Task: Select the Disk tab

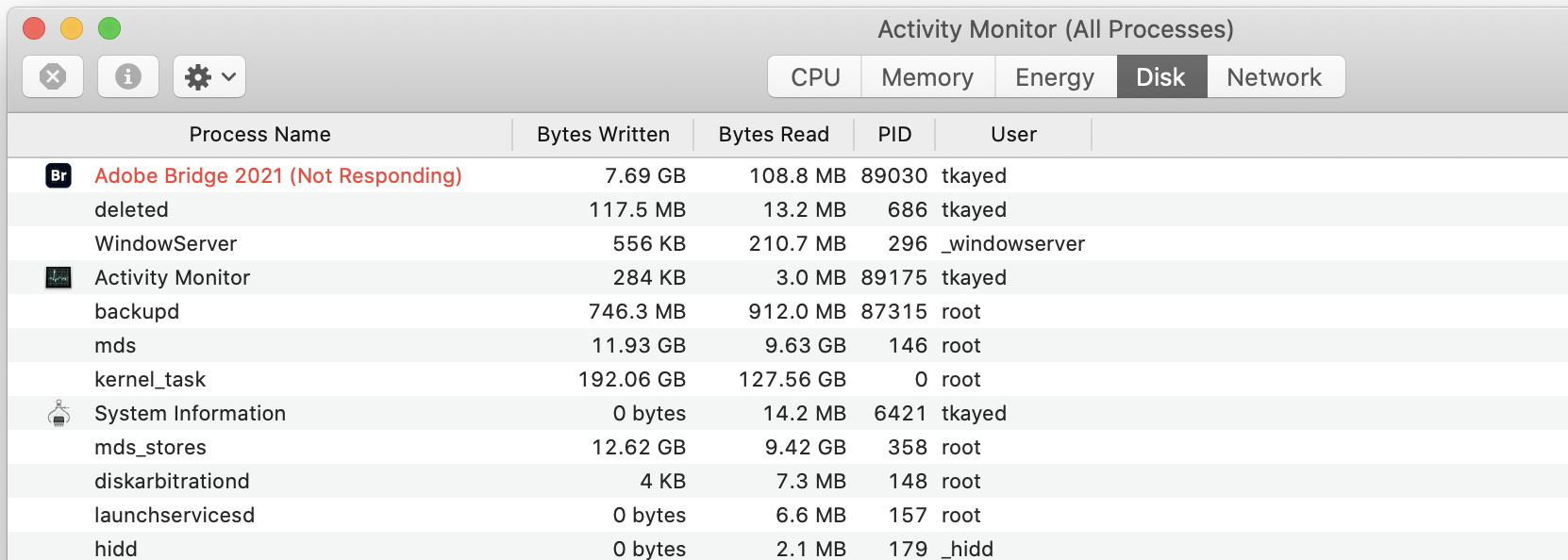Action: click(x=1160, y=76)
